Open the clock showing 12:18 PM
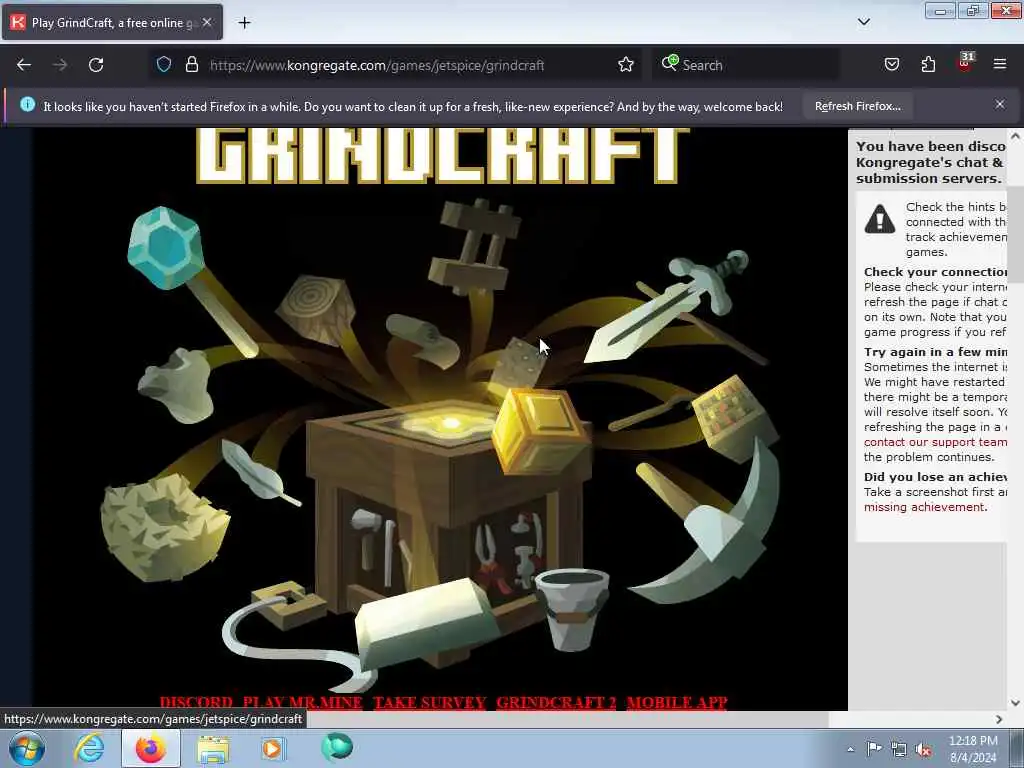 (x=973, y=749)
